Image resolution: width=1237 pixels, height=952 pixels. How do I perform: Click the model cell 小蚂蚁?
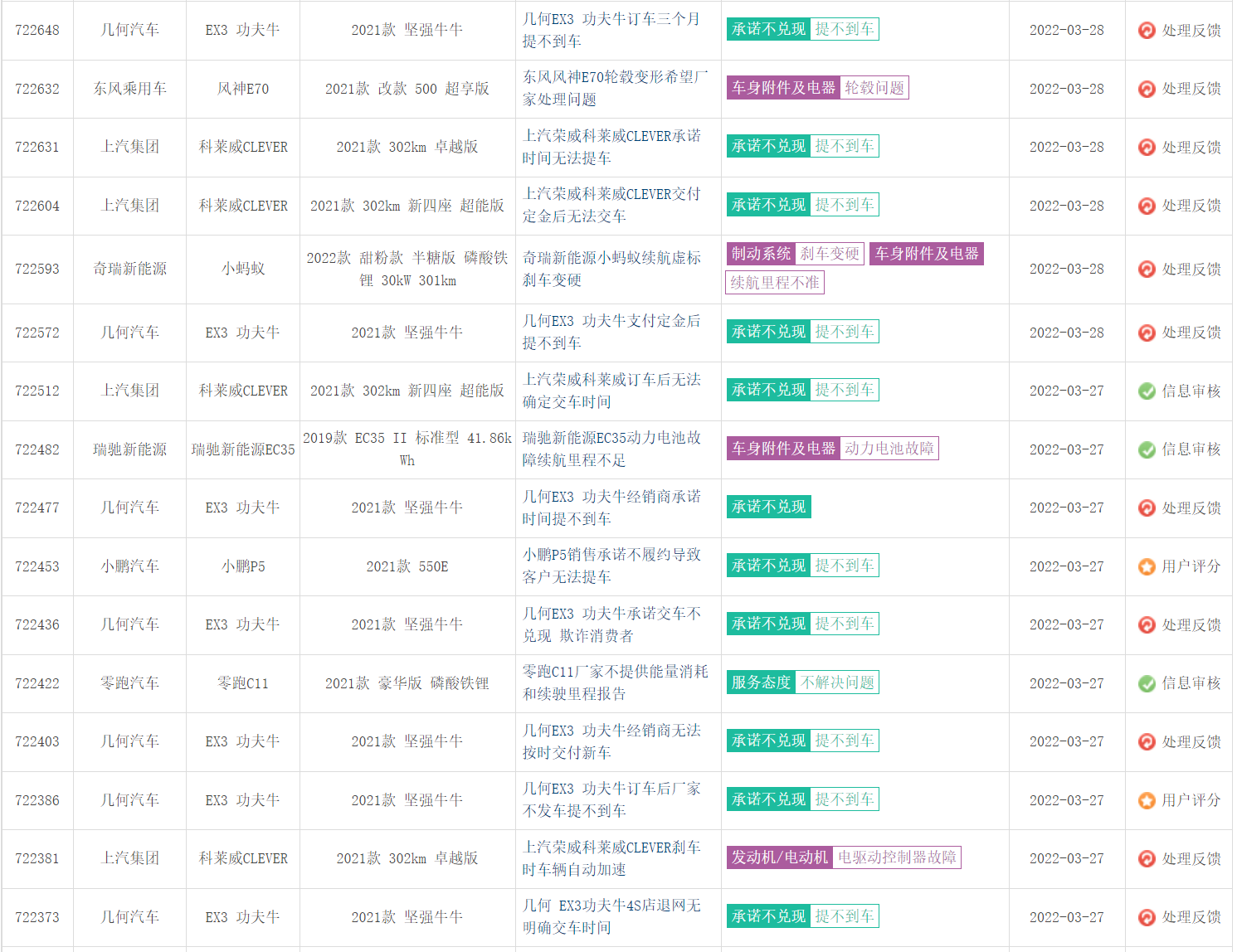(243, 270)
